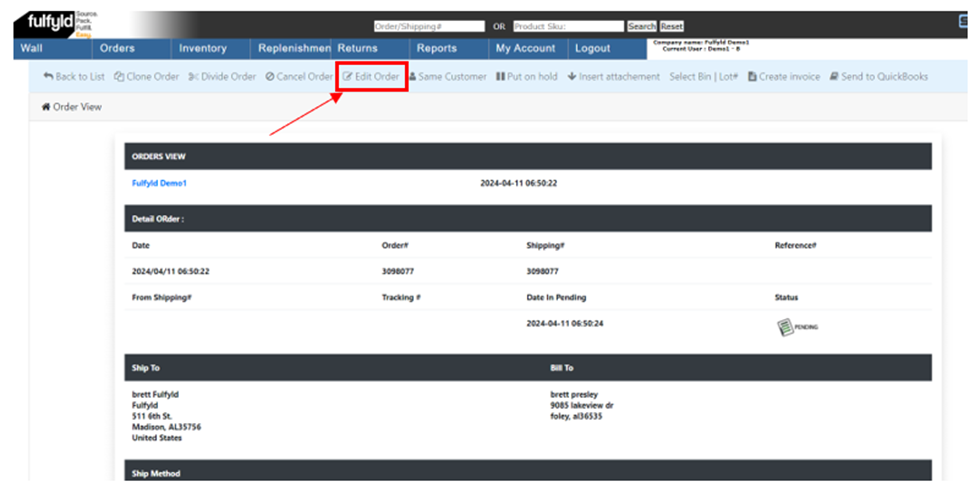Click the Pending status icon
975x504 pixels.
click(786, 327)
